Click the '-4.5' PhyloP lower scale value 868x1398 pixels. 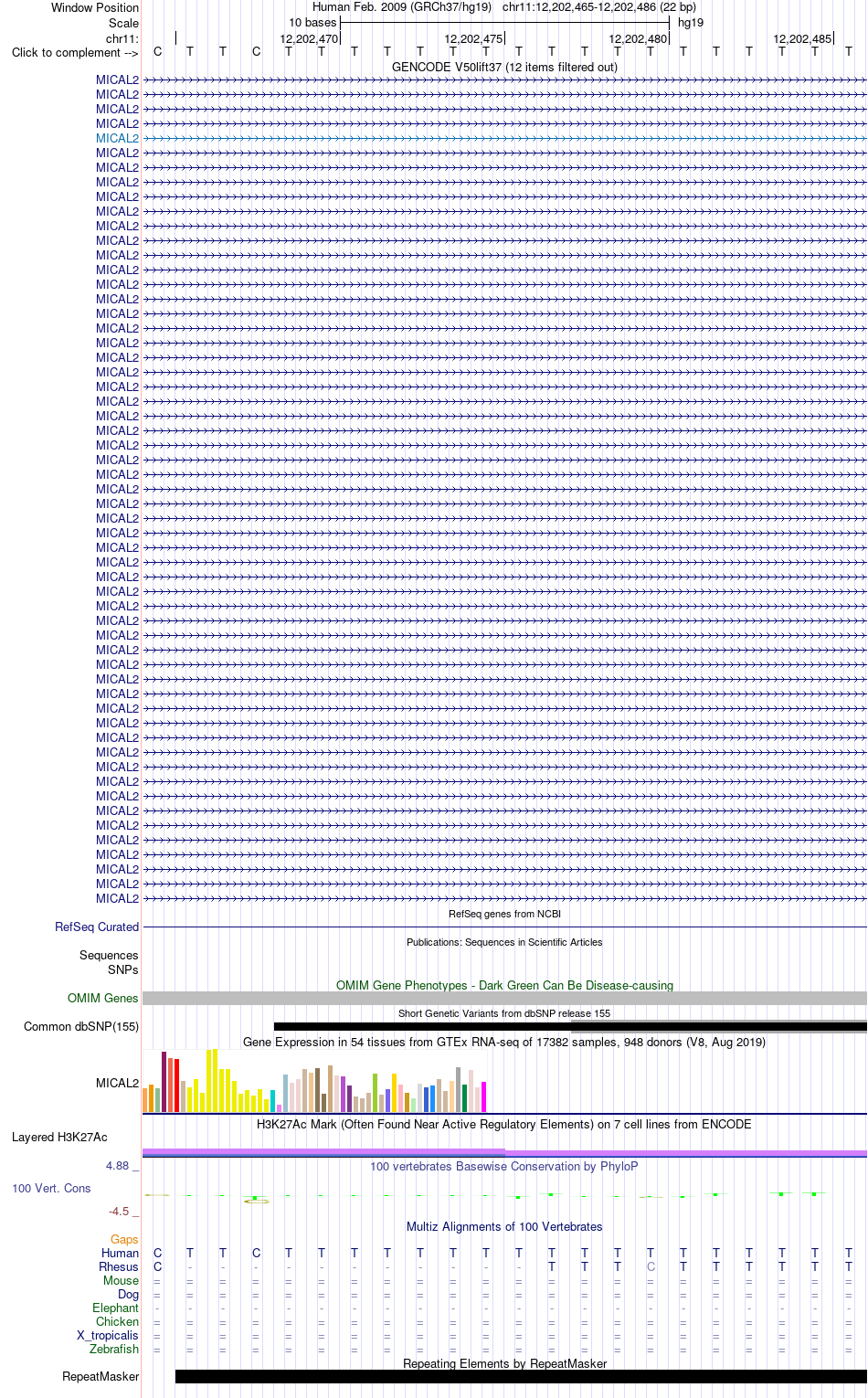119,1211
